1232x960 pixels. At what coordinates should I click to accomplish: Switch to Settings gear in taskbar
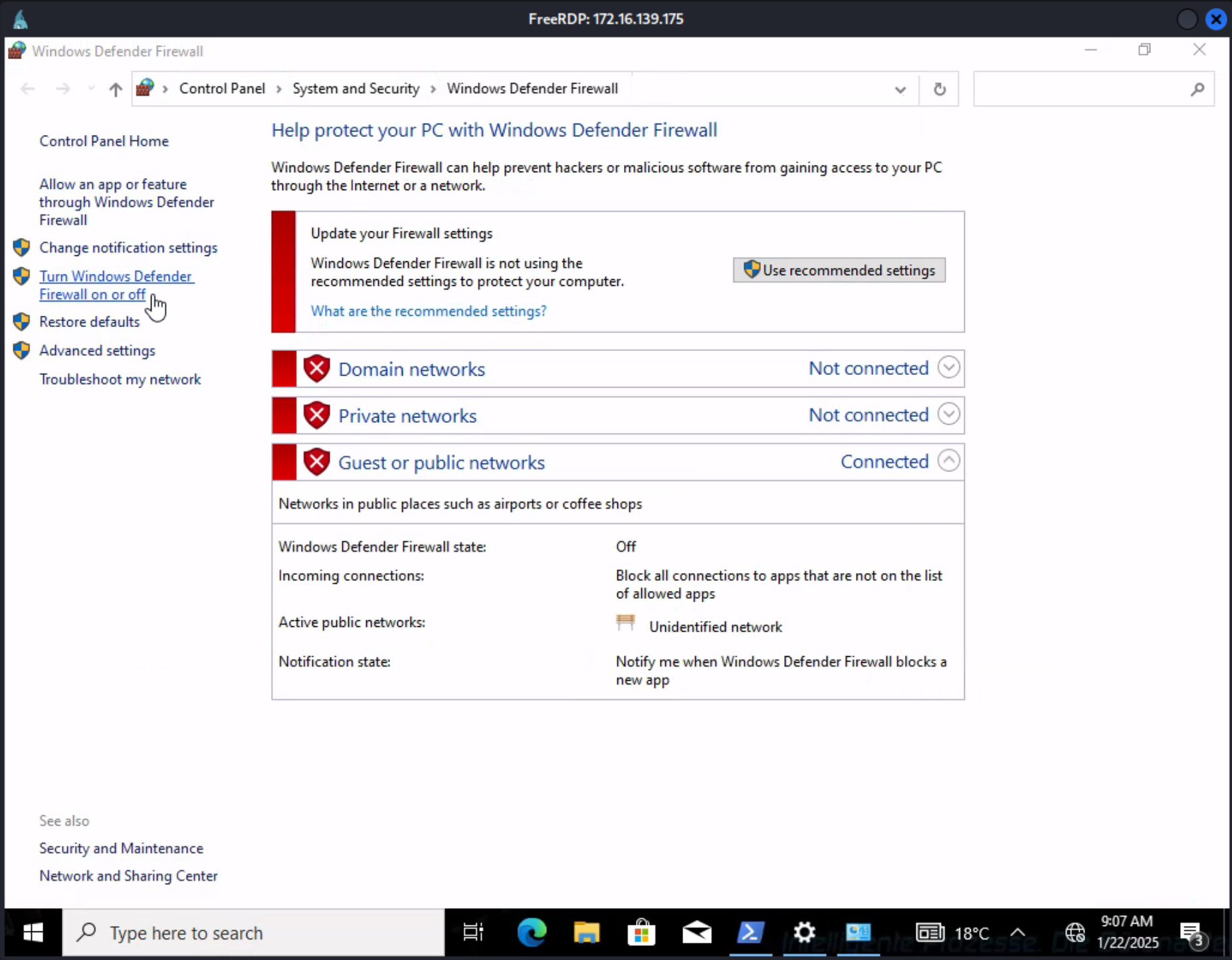click(805, 933)
